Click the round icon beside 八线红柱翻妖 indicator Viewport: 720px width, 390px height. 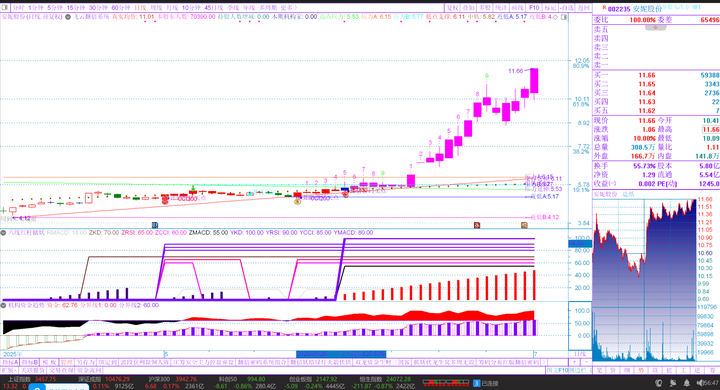click(4, 233)
